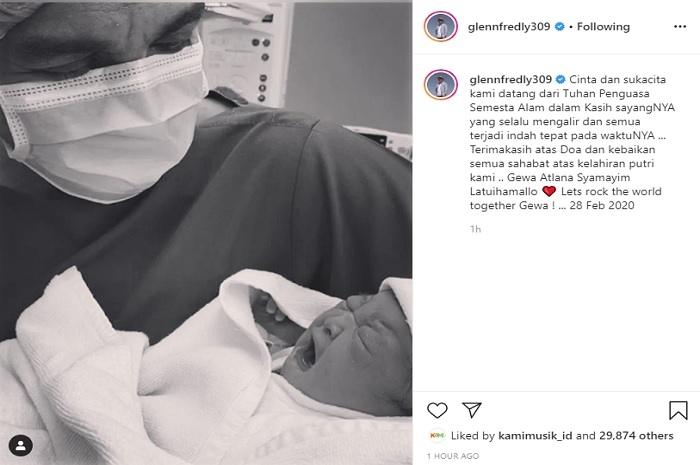The height and width of the screenshot is (465, 700).
Task: Open the 1h caption timestamp
Action: click(475, 229)
